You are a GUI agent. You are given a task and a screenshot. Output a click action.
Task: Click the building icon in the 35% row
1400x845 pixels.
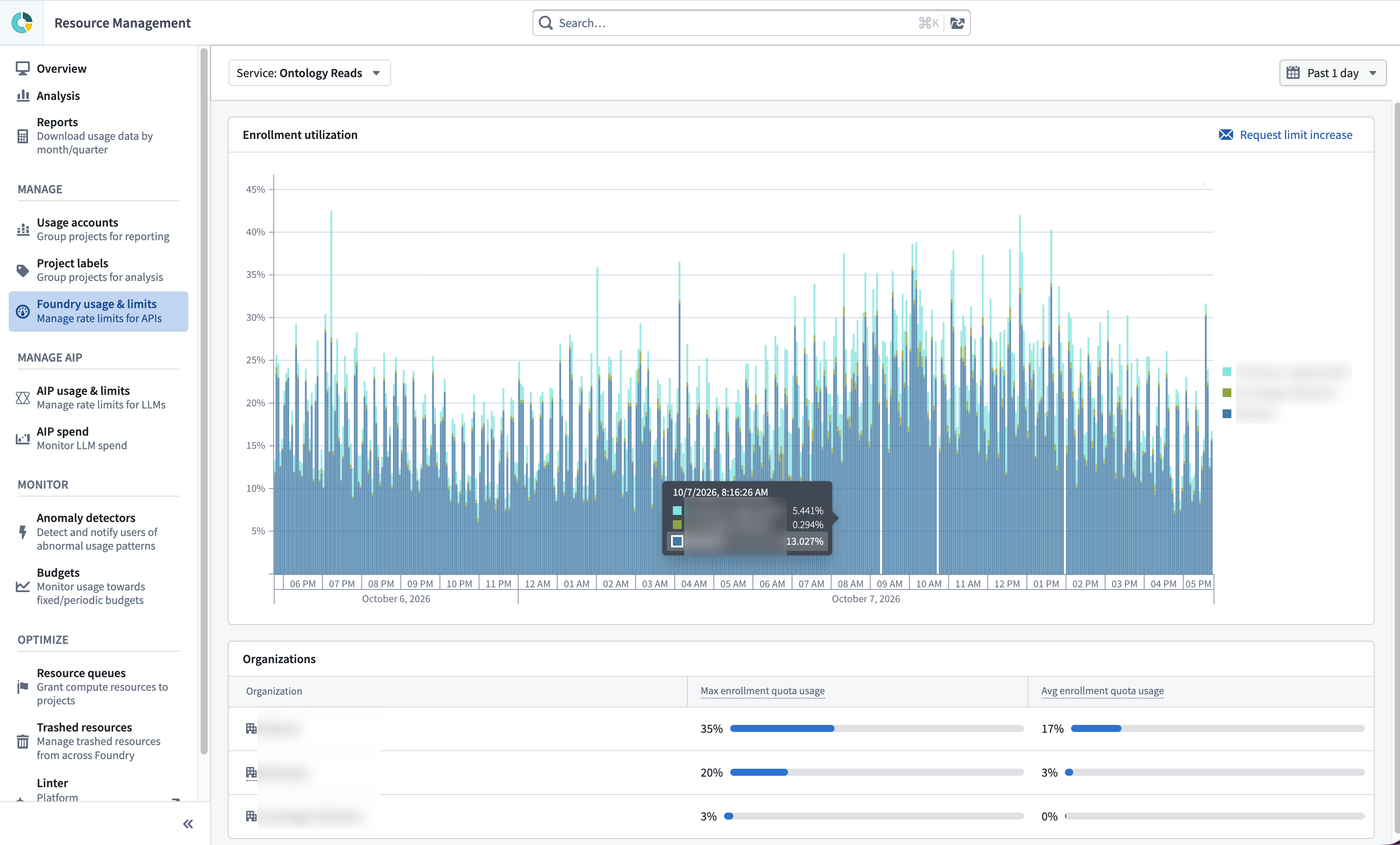(x=251, y=728)
